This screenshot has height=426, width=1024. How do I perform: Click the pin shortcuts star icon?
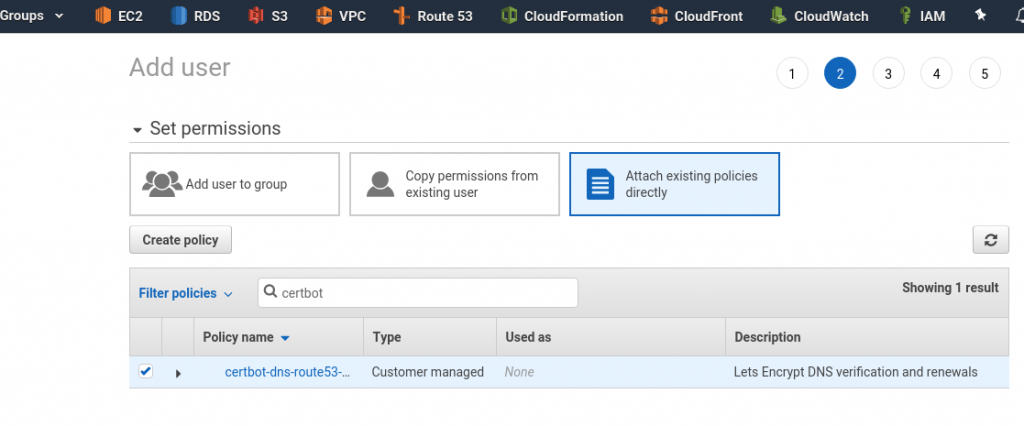click(980, 16)
